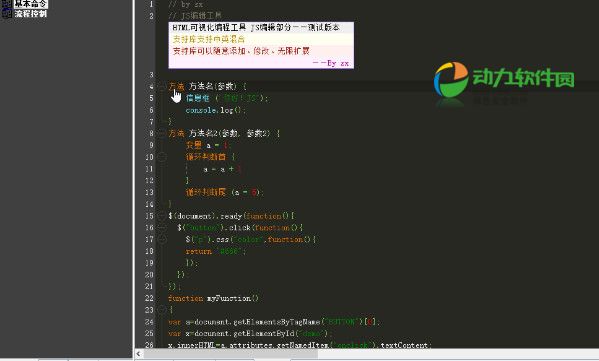Collapse the fold marker on line 8
The image size is (599, 361).
point(162,133)
